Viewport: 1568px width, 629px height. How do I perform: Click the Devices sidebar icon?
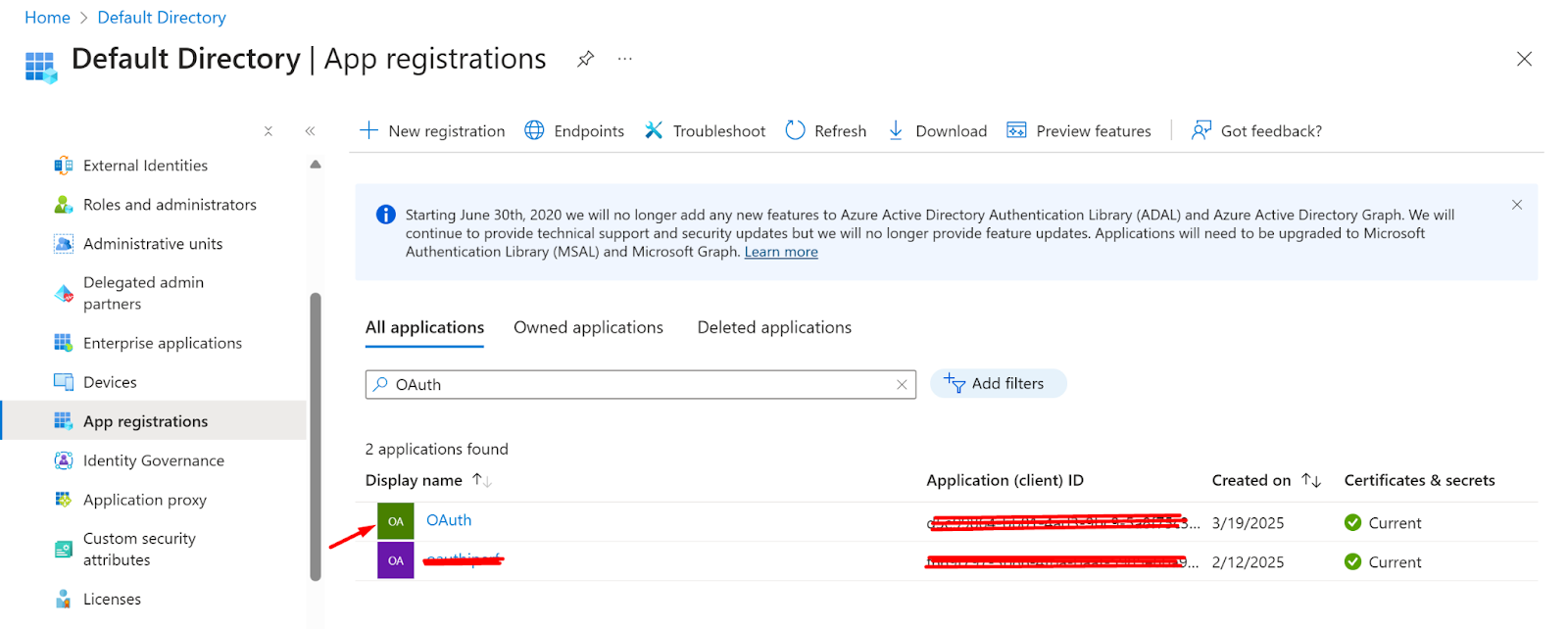[64, 382]
